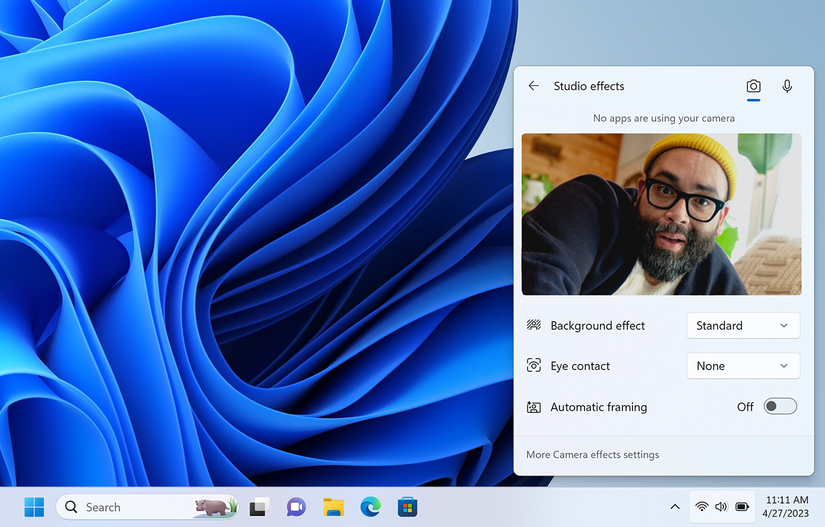
Task: Click the battery status icon
Action: 742,507
